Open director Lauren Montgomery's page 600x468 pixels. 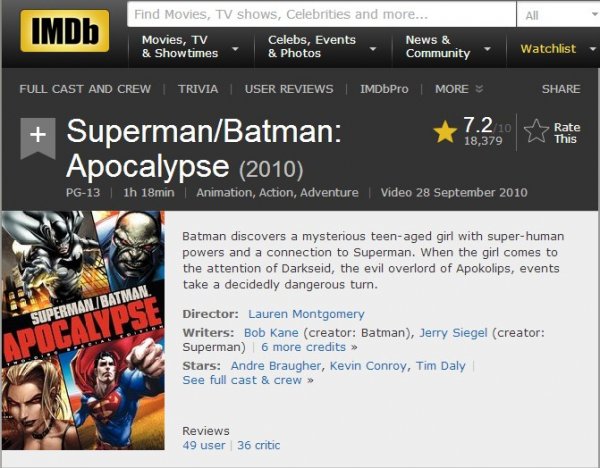pyautogui.click(x=306, y=314)
